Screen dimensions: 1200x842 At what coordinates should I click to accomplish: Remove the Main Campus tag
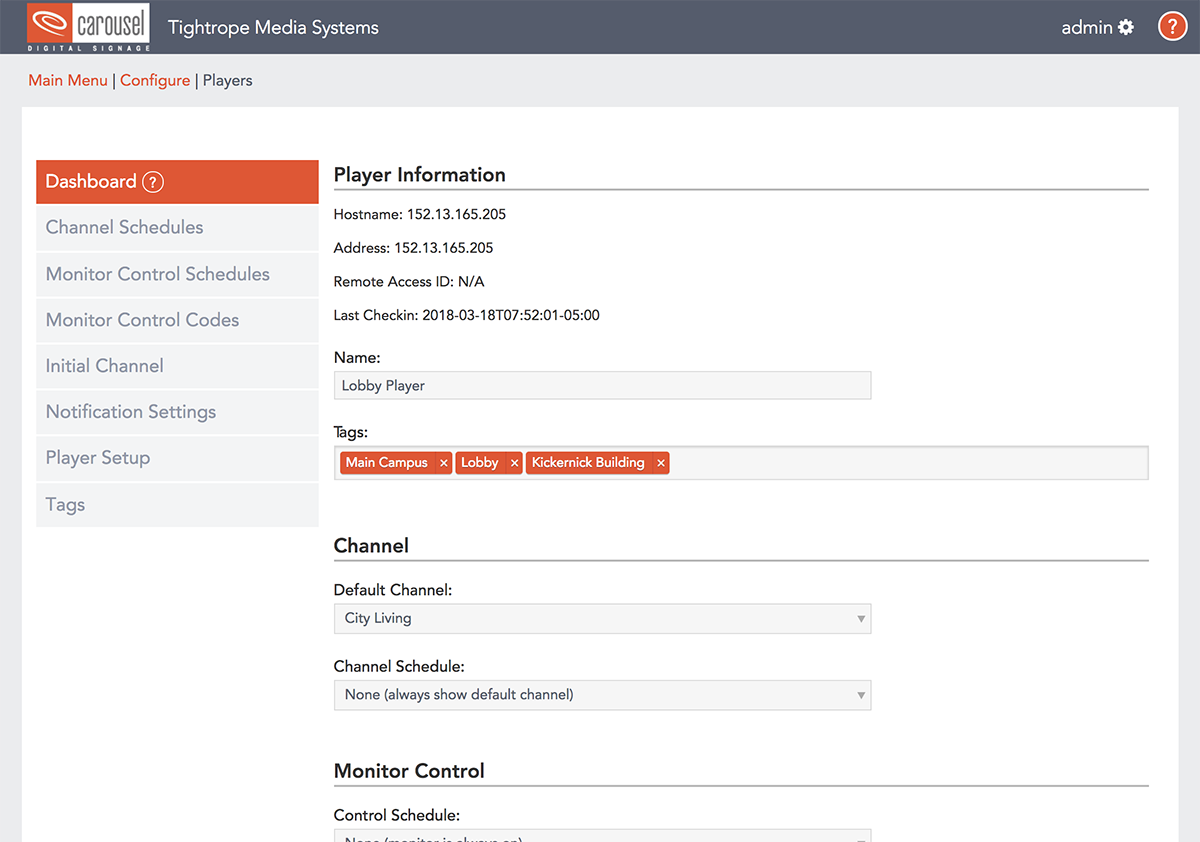[444, 462]
